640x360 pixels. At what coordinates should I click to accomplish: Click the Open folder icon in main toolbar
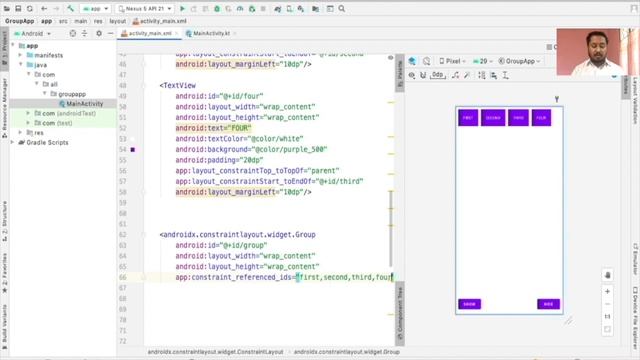(x=7, y=9)
